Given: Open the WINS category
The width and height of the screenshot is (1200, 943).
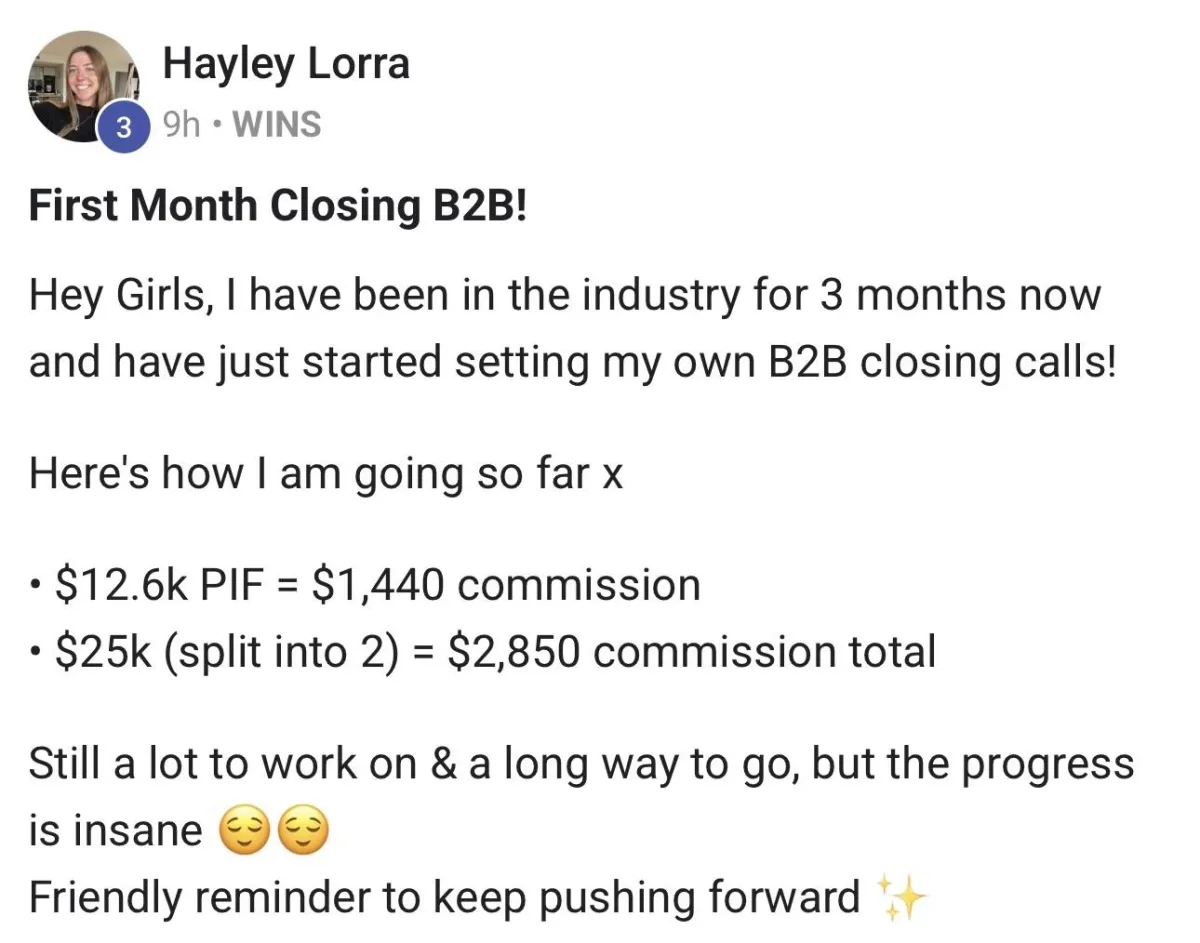Looking at the screenshot, I should (276, 126).
